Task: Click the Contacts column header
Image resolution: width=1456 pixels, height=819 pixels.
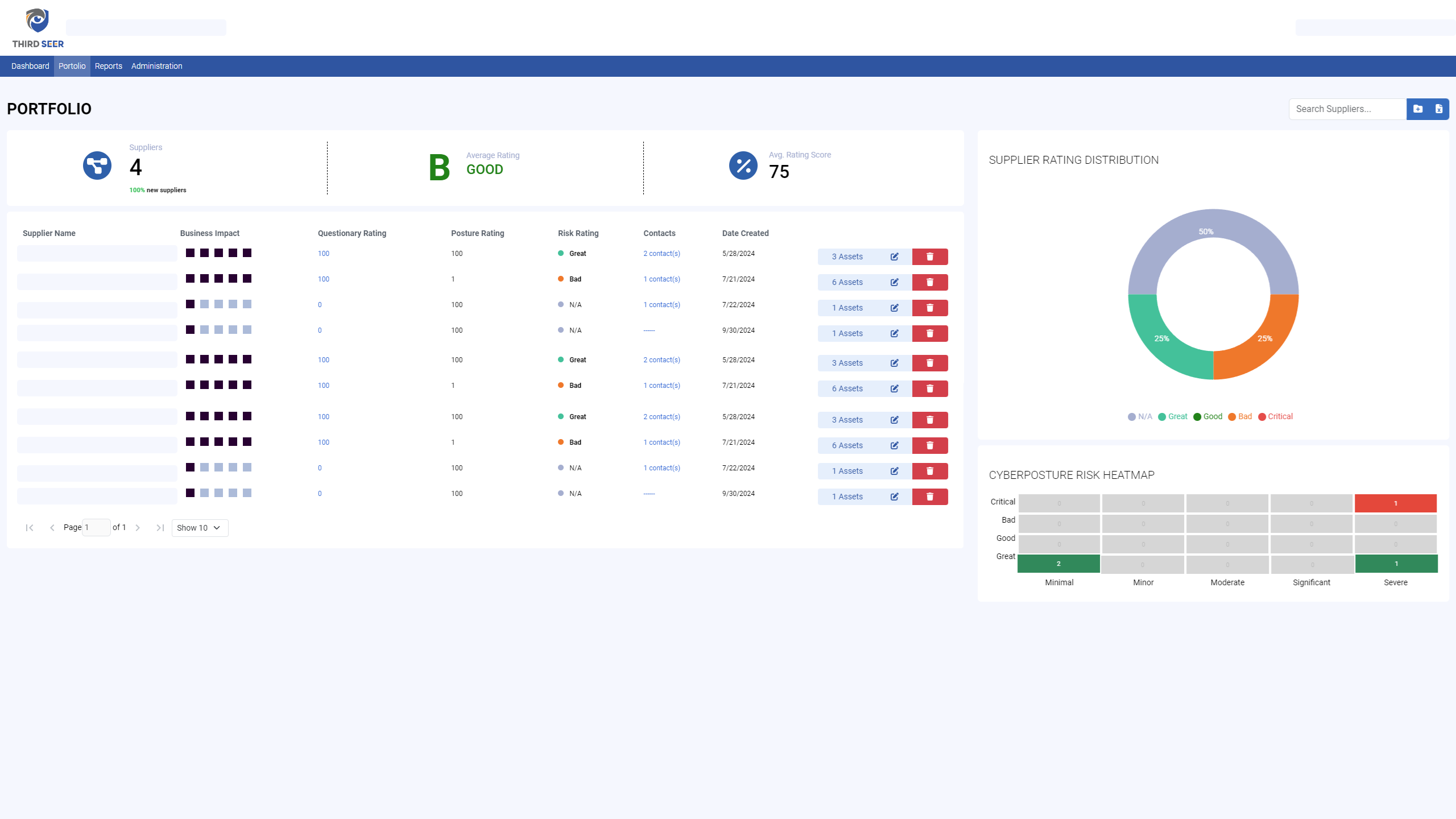Action: coord(660,233)
